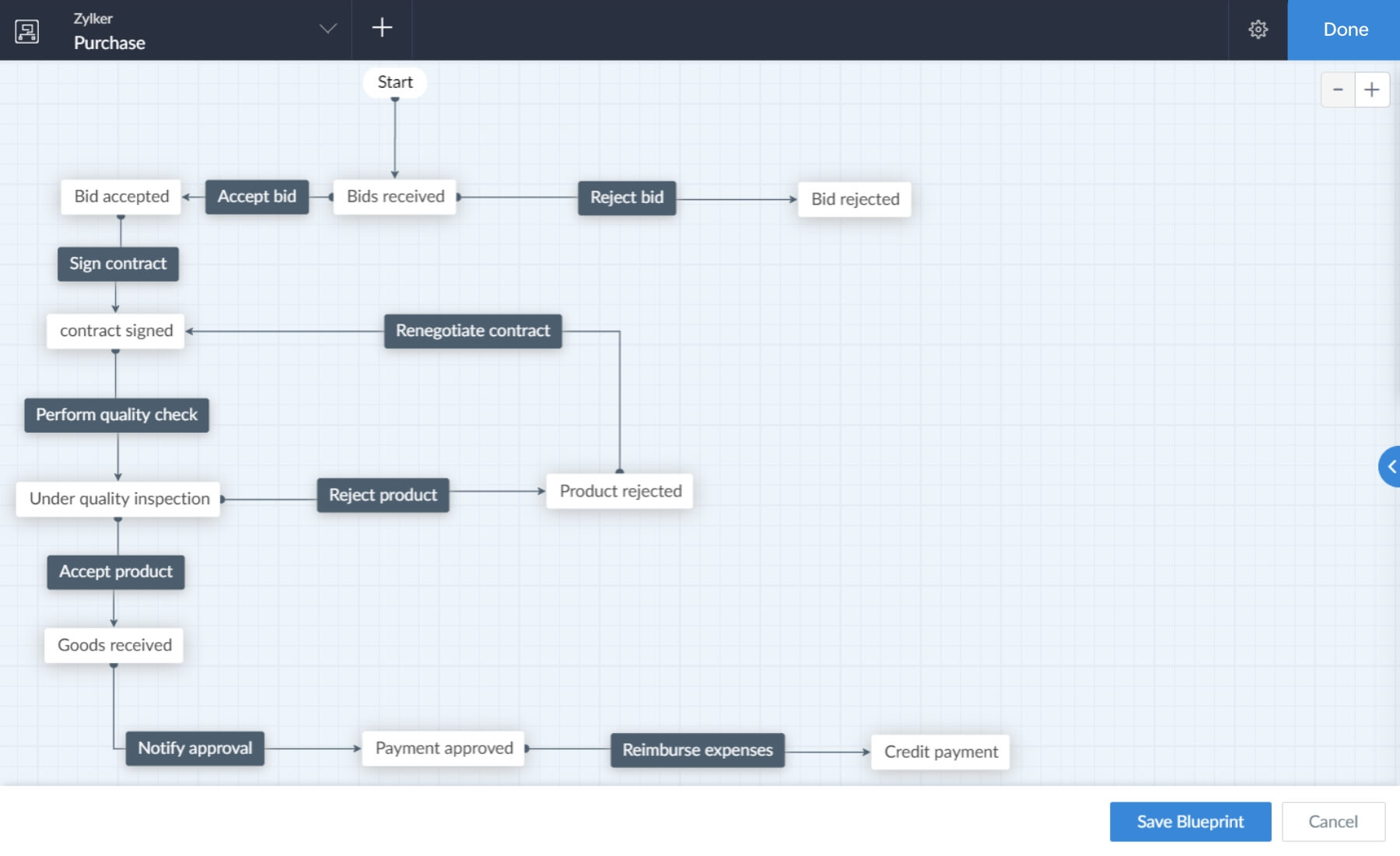Select the Product rejected state
This screenshot has height=856, width=1400.
[620, 492]
